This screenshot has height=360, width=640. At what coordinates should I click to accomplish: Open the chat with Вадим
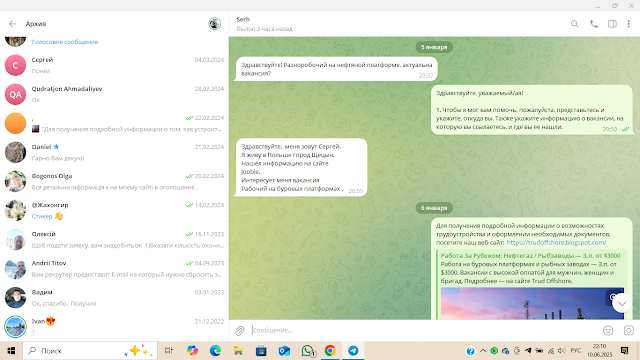(x=114, y=298)
